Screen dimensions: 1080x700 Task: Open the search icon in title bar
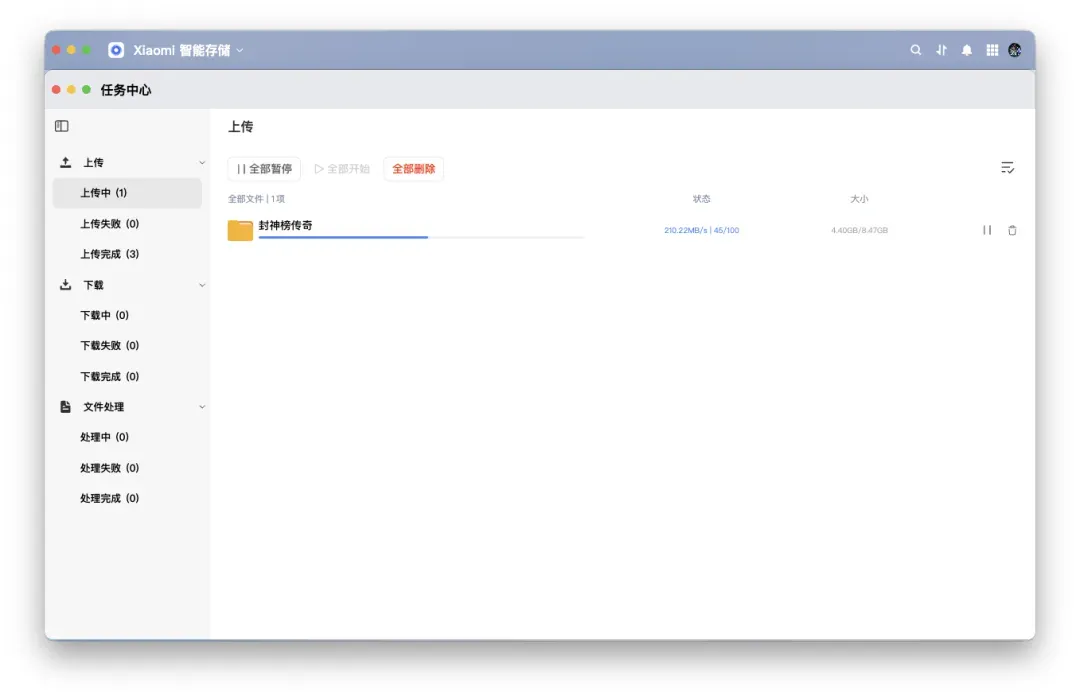(x=915, y=50)
